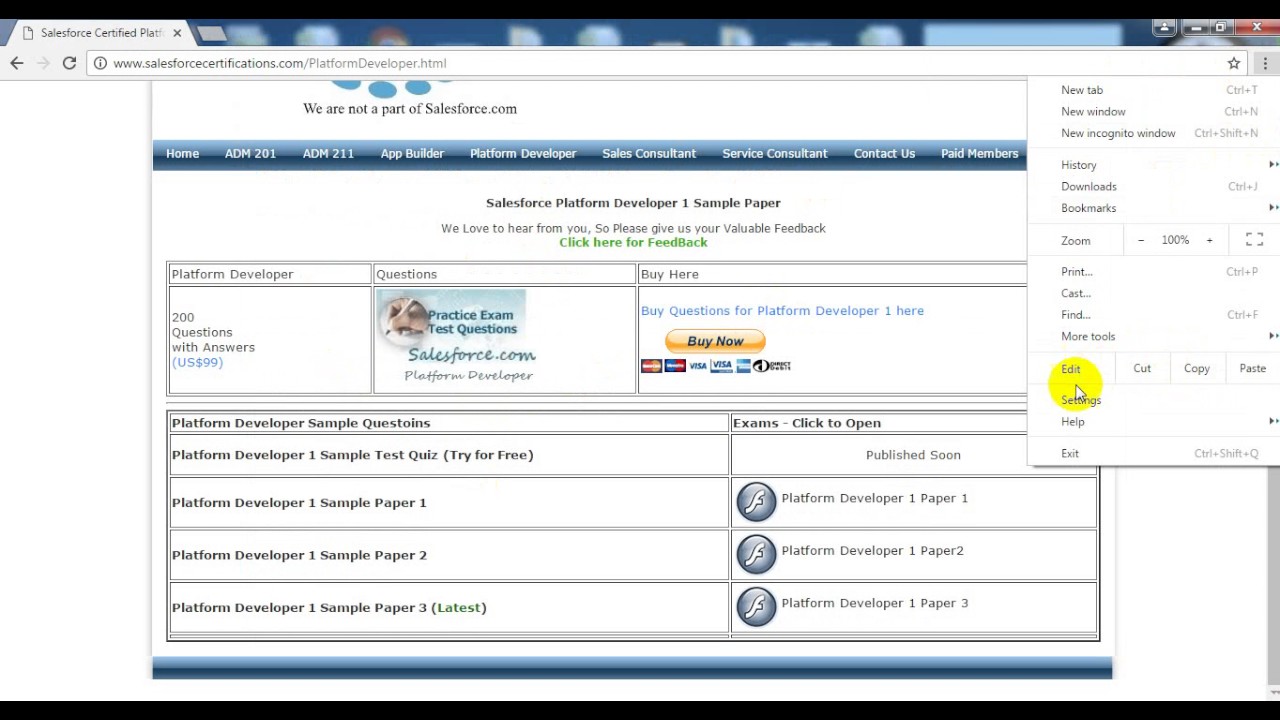
Task: Click the (US$99) price link
Action: (197, 362)
